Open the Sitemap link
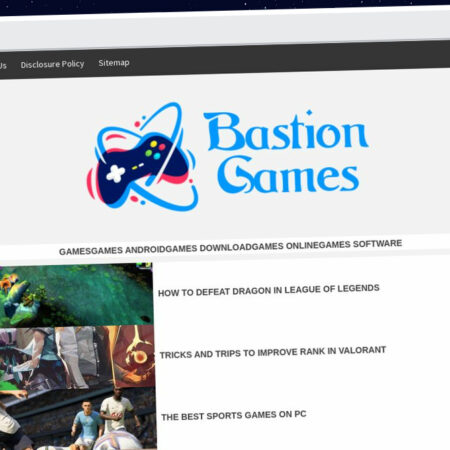 tap(114, 63)
